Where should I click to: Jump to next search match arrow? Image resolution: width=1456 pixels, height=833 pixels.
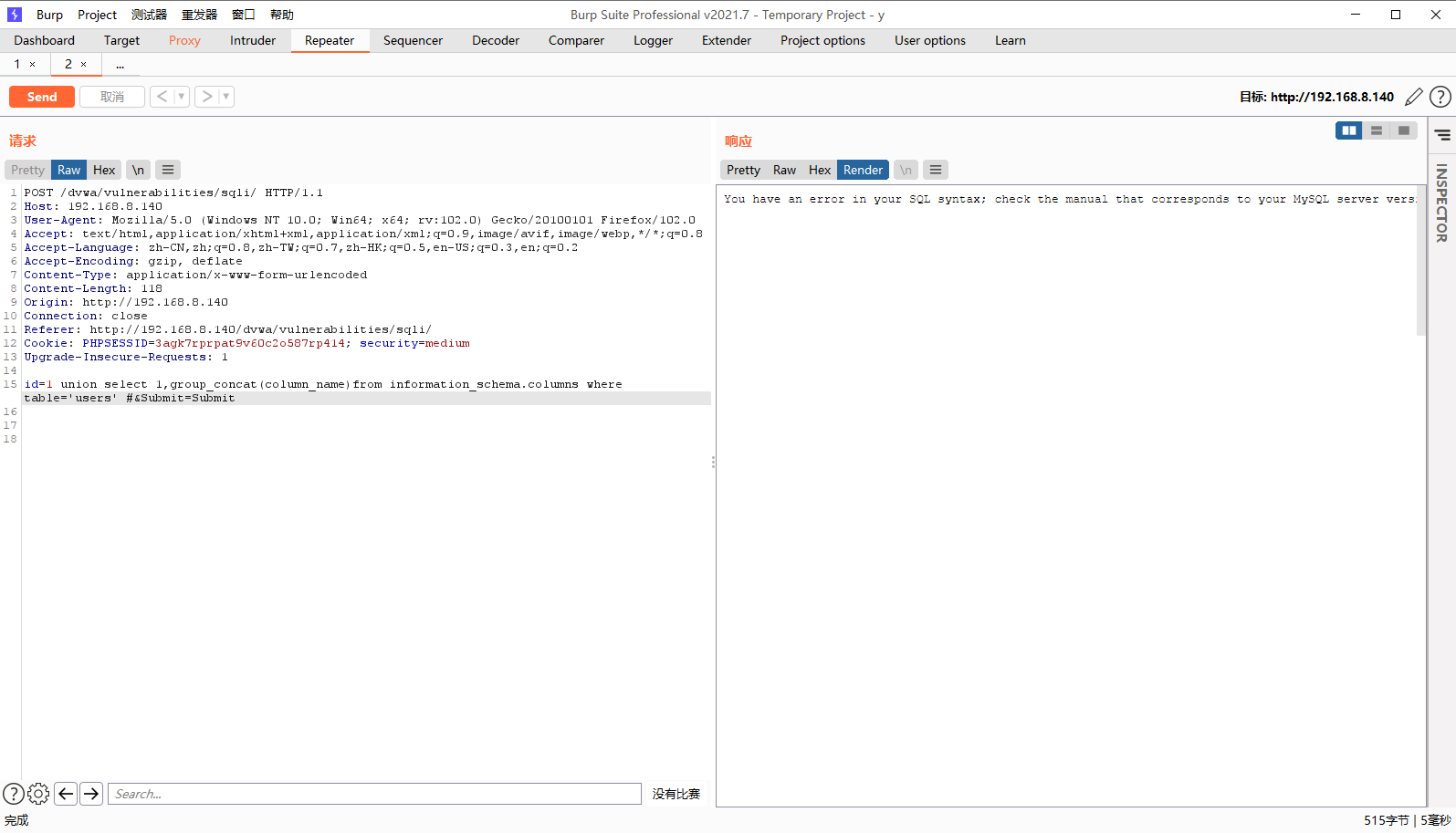[91, 794]
